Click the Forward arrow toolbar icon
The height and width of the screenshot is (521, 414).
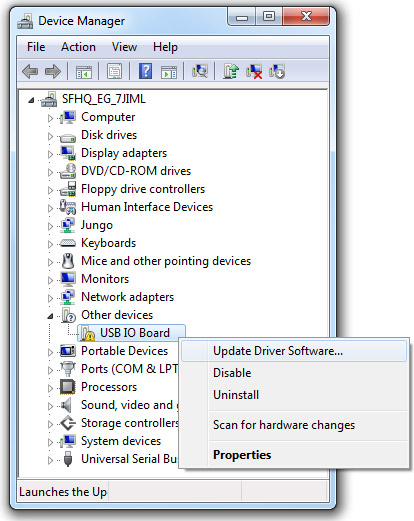point(53,71)
